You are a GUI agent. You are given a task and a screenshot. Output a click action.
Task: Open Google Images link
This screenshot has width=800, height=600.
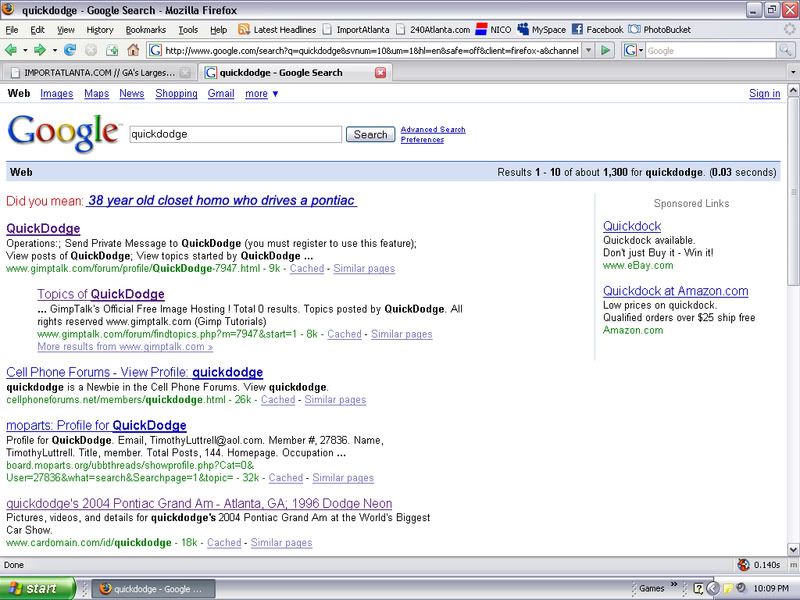(x=57, y=93)
